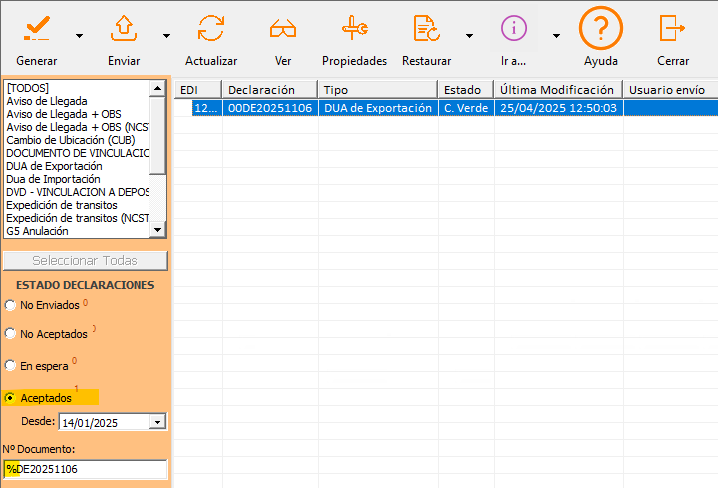Select the No Enviados radio button
Viewport: 718px width, 488px height.
[11, 305]
